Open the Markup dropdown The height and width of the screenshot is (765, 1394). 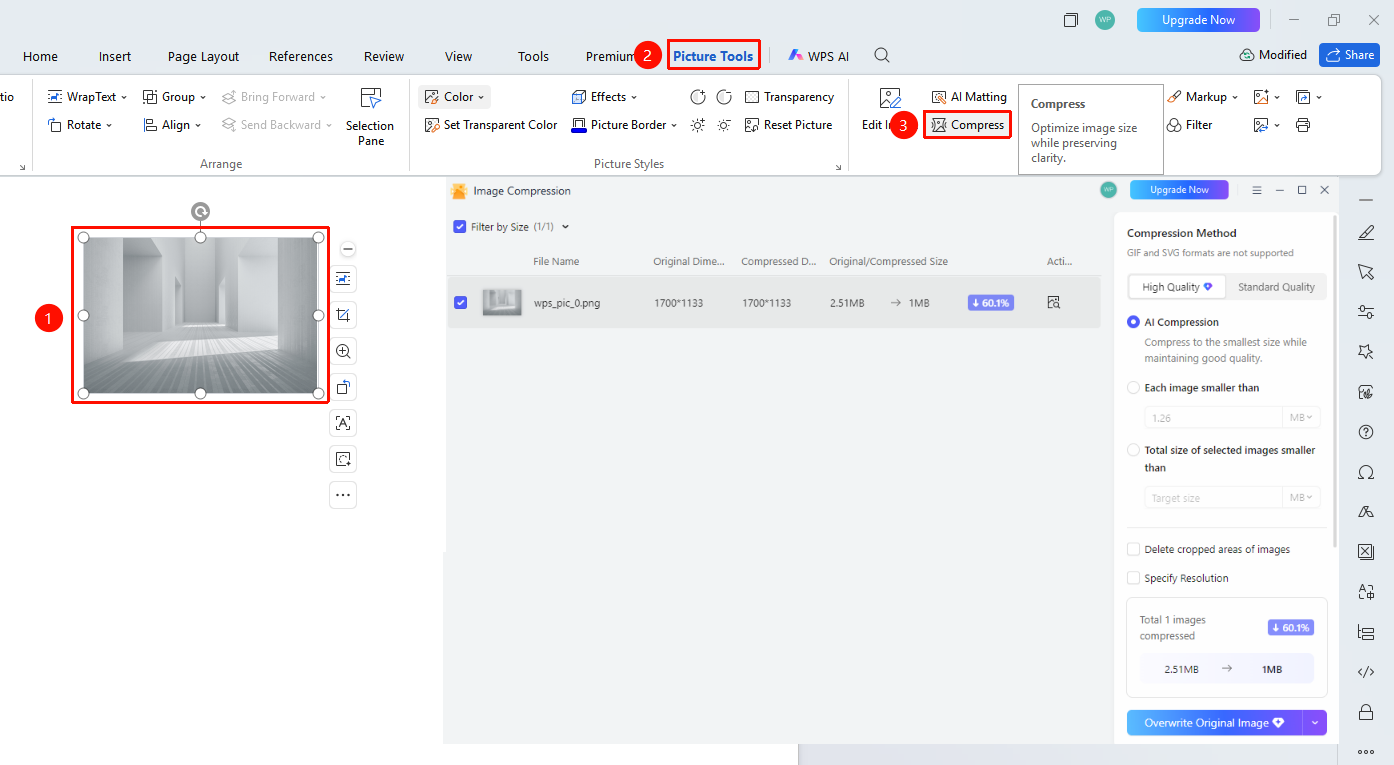1203,97
